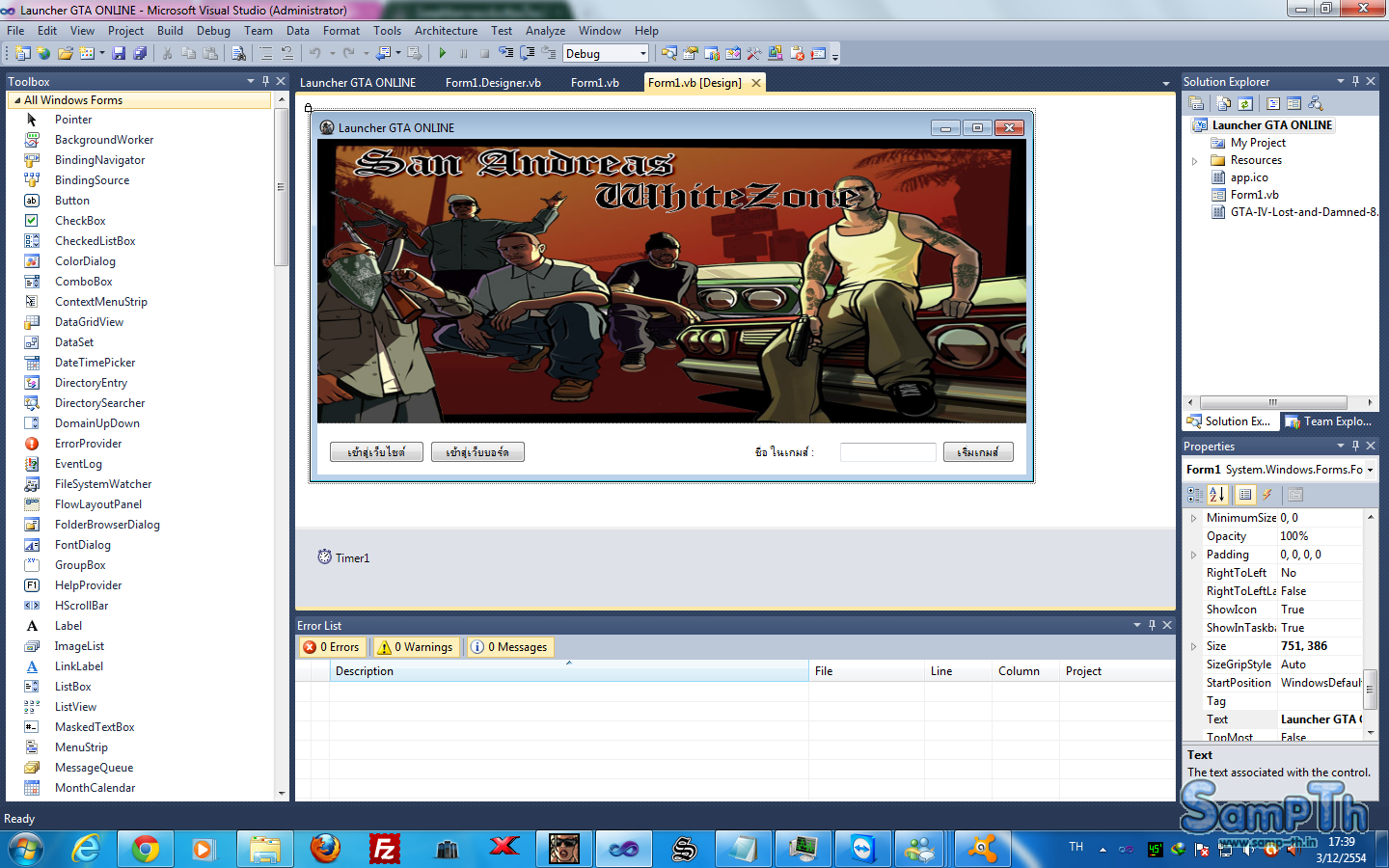Click the View Code icon in Solution Explorer
Screen dimensions: 1389x868
click(x=1273, y=103)
